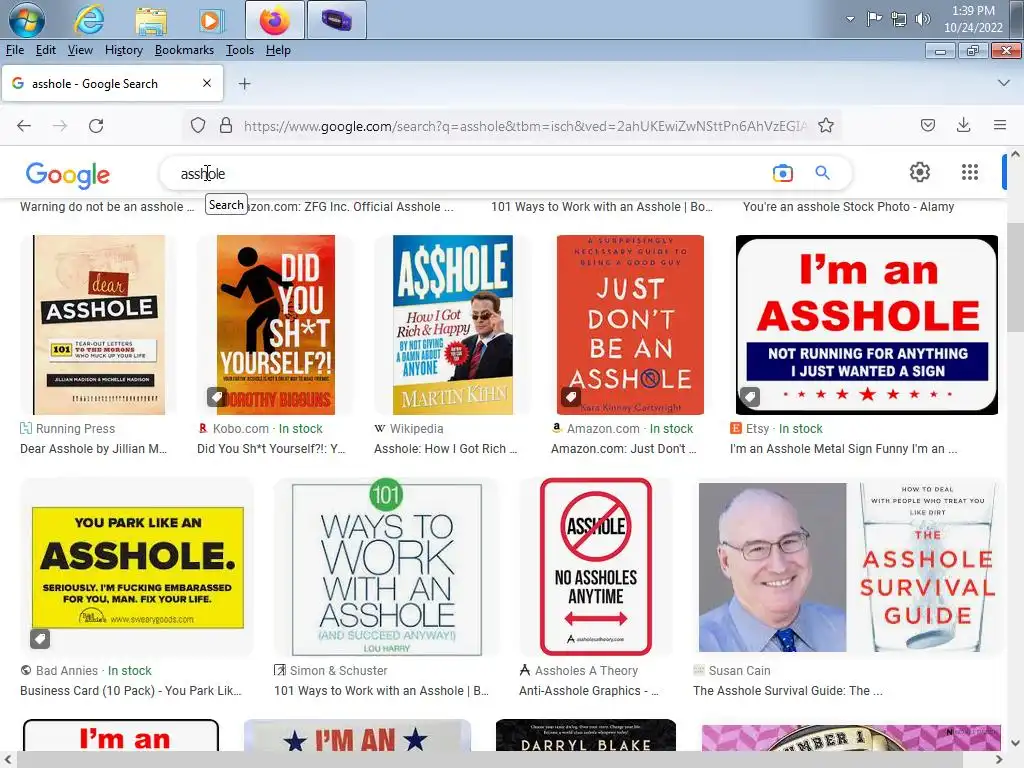The width and height of the screenshot is (1024, 768).
Task: Open the tracking protection shield icon
Action: pyautogui.click(x=198, y=125)
